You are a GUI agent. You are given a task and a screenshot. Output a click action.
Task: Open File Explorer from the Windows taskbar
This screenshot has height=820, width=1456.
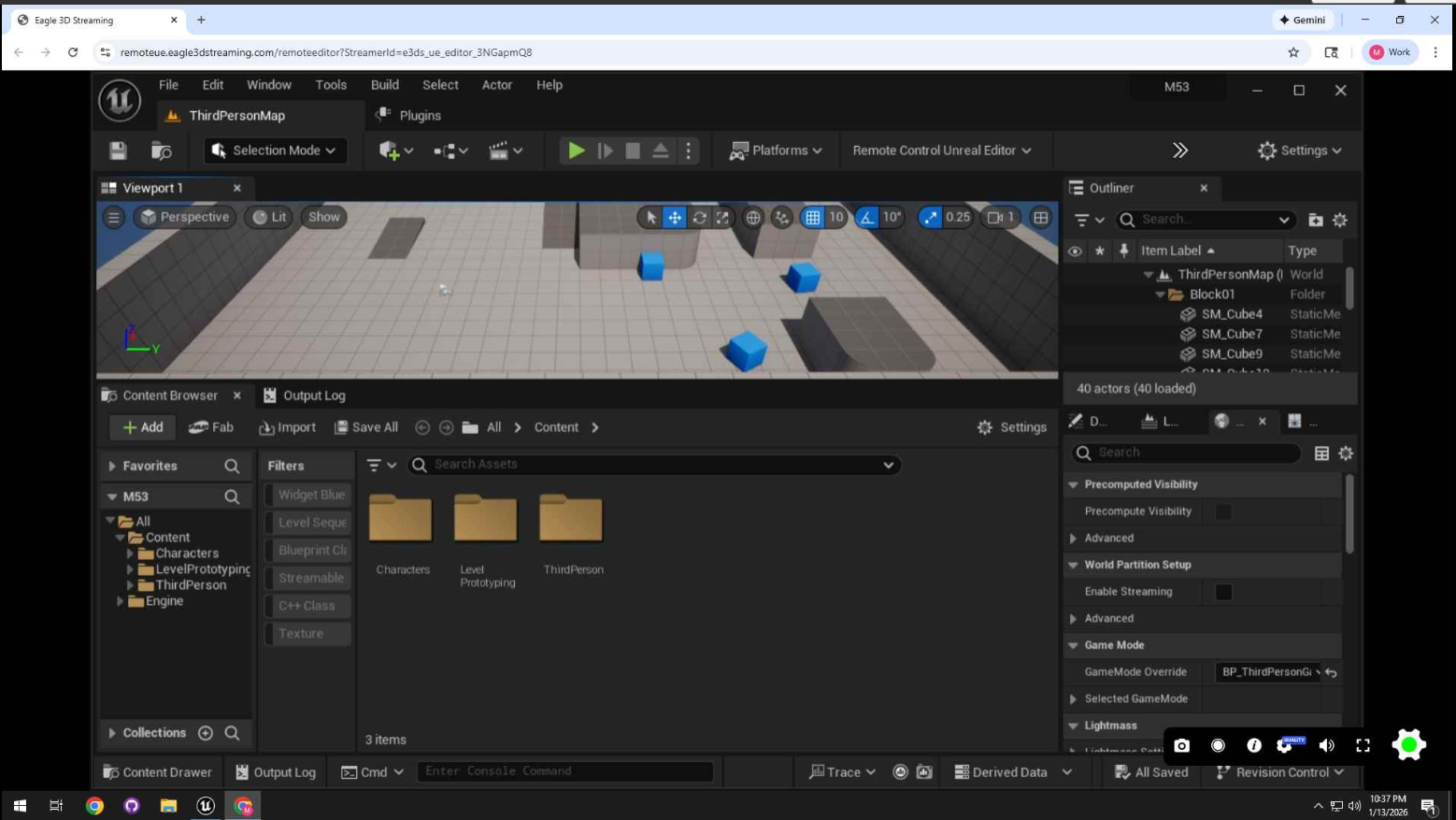click(168, 806)
